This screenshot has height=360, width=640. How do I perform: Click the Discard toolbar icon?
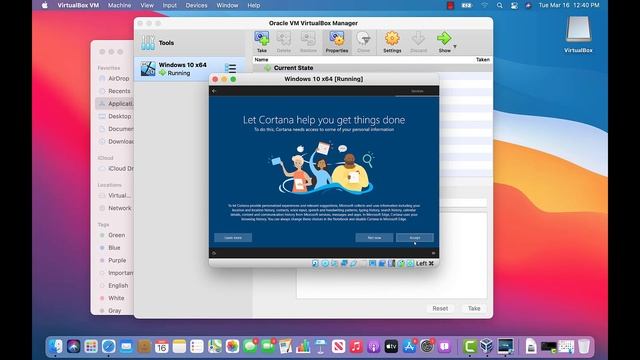pos(418,42)
